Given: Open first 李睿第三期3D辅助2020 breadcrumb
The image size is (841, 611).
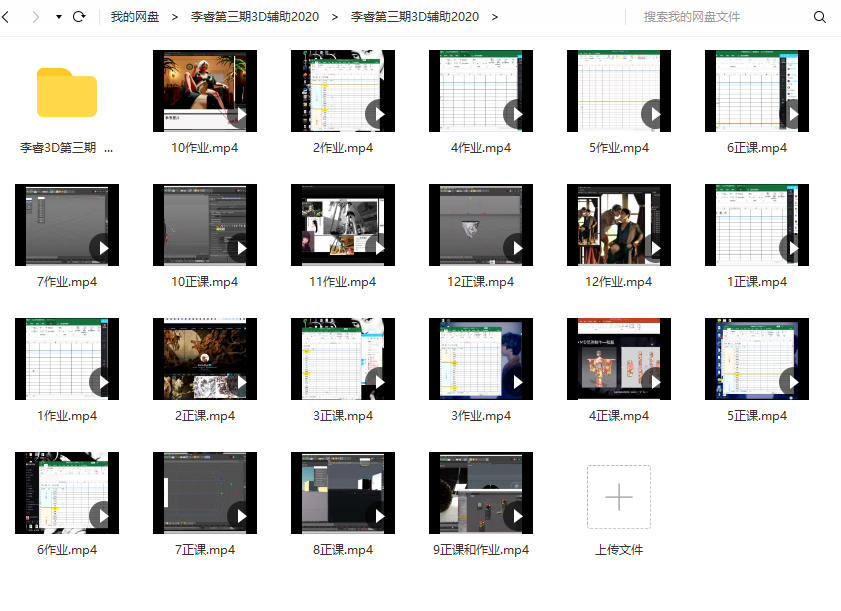Looking at the screenshot, I should [x=255, y=17].
